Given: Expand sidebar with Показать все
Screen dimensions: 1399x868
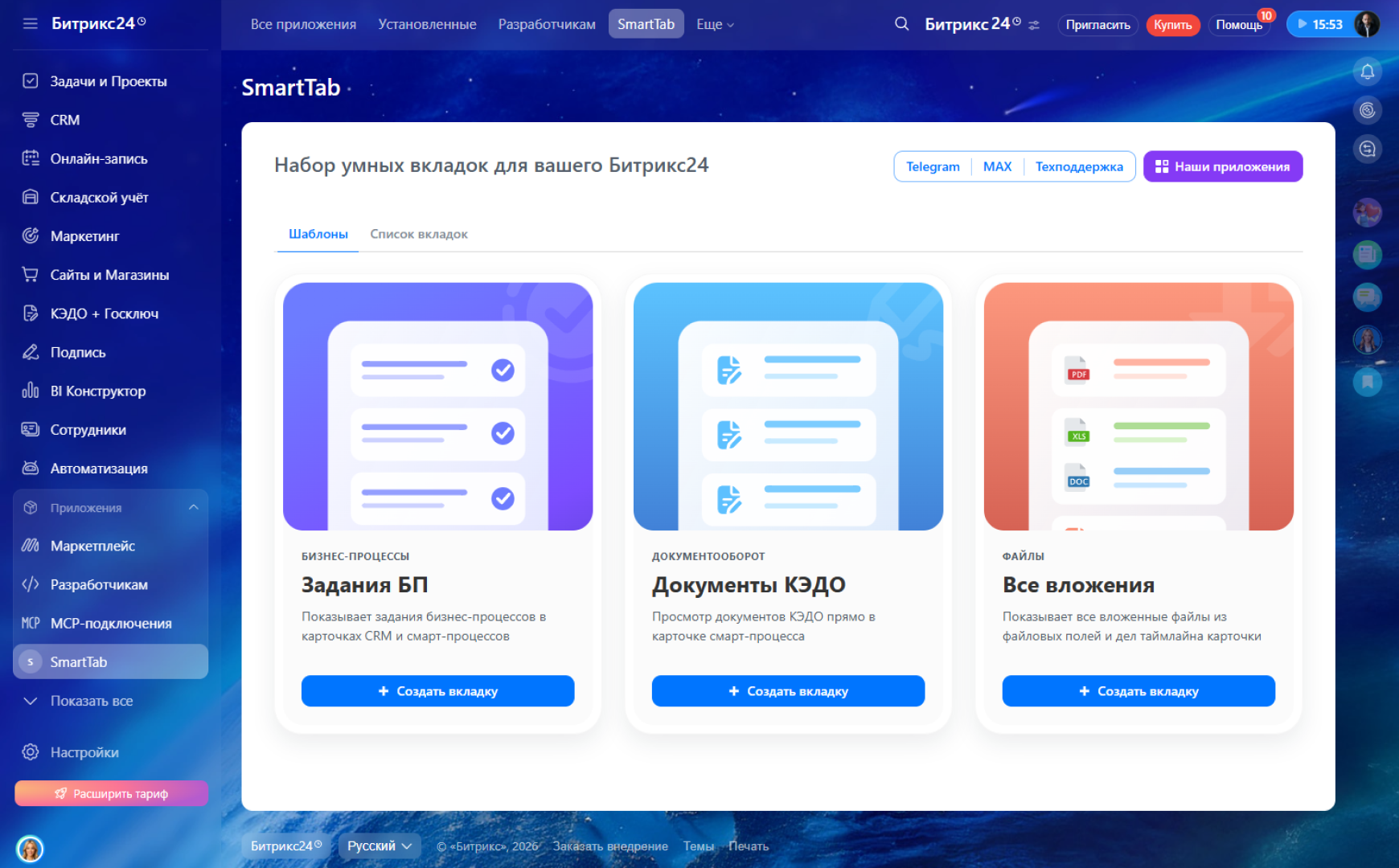Looking at the screenshot, I should 111,701.
